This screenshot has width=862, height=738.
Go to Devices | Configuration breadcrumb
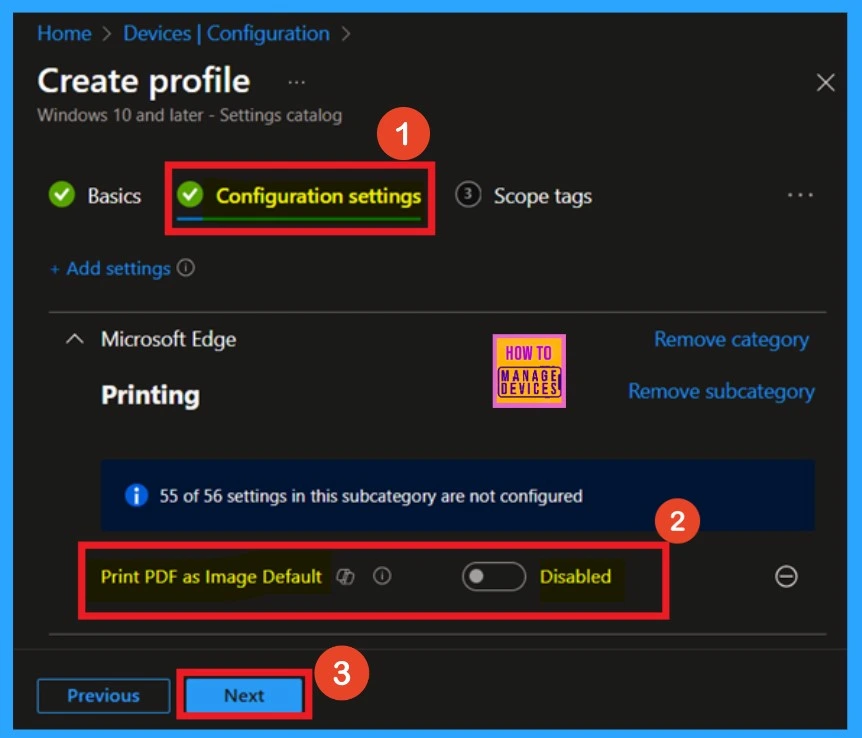coord(226,34)
